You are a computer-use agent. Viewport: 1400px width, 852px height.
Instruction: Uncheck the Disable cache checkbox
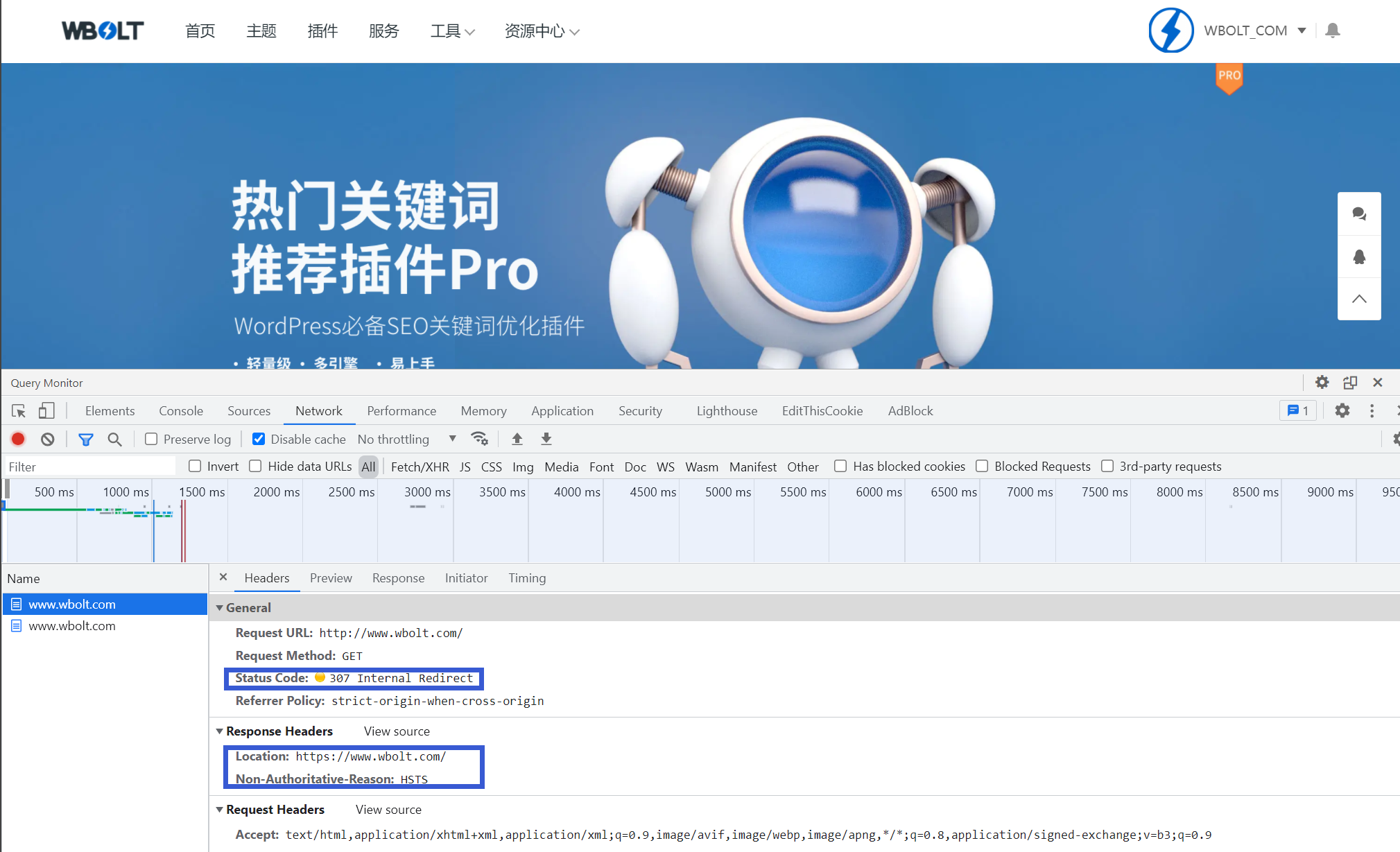(x=259, y=439)
